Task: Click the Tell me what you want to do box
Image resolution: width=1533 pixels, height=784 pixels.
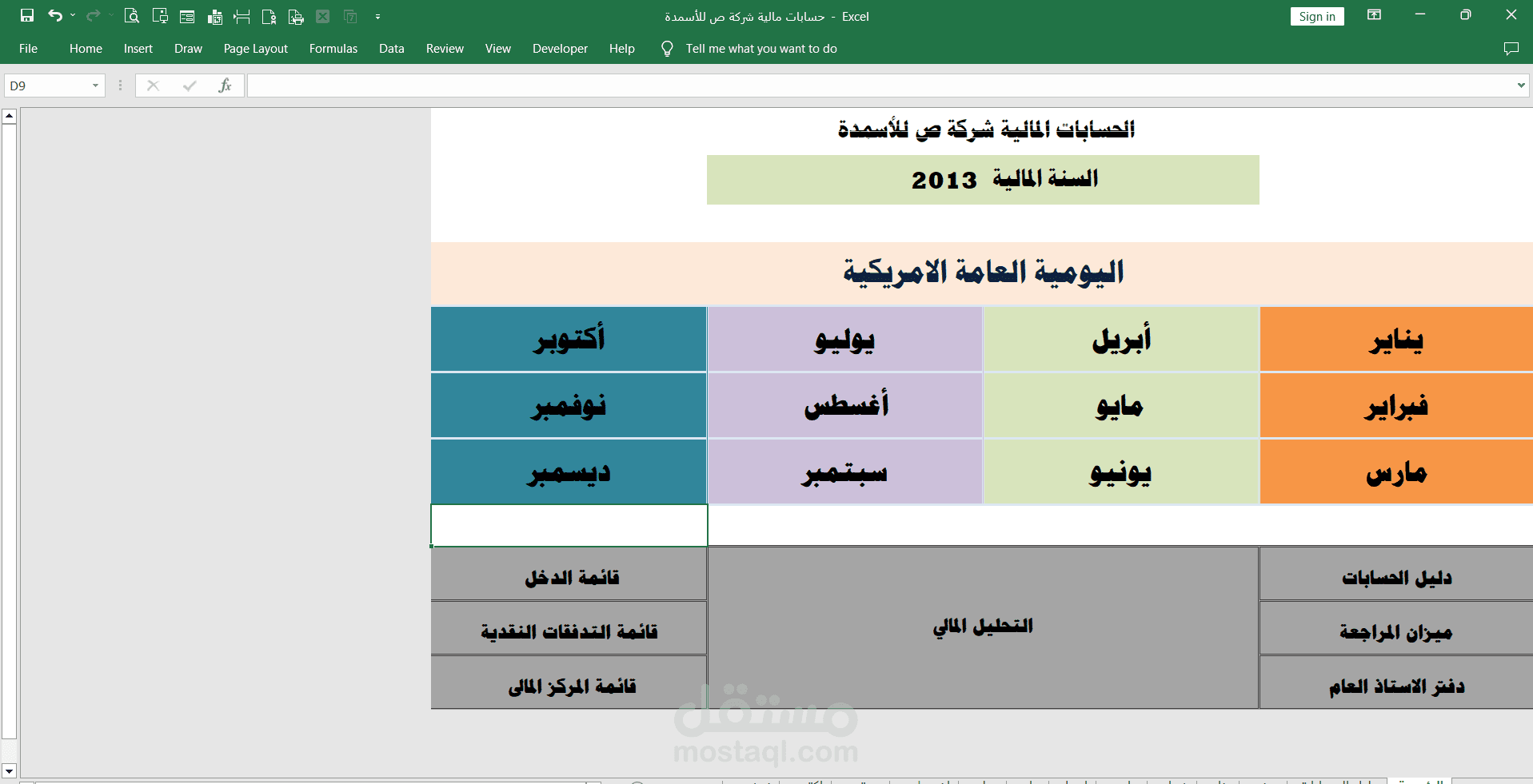Action: coord(761,49)
